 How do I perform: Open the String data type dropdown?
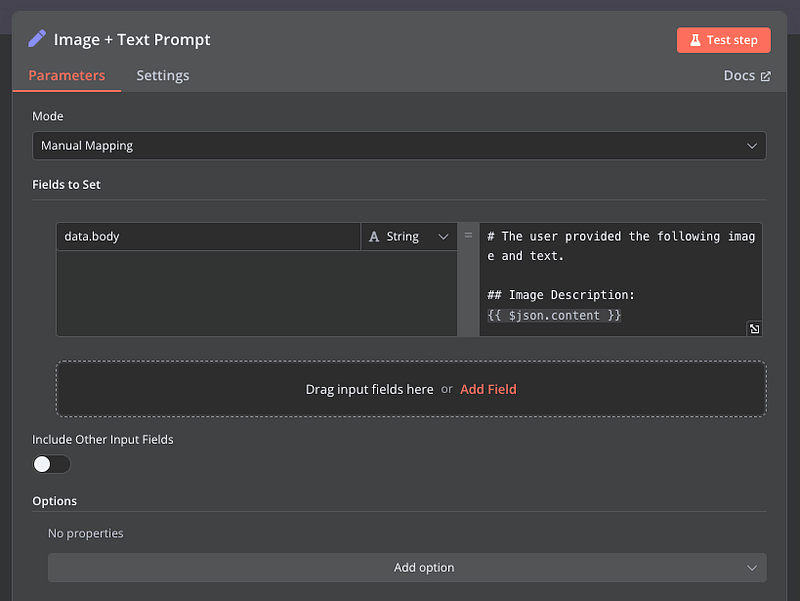(x=409, y=237)
